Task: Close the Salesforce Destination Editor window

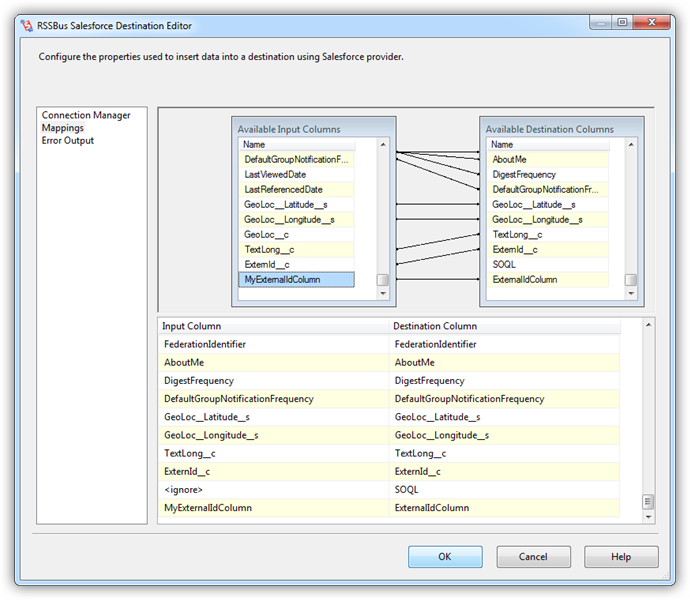Action: click(x=652, y=22)
